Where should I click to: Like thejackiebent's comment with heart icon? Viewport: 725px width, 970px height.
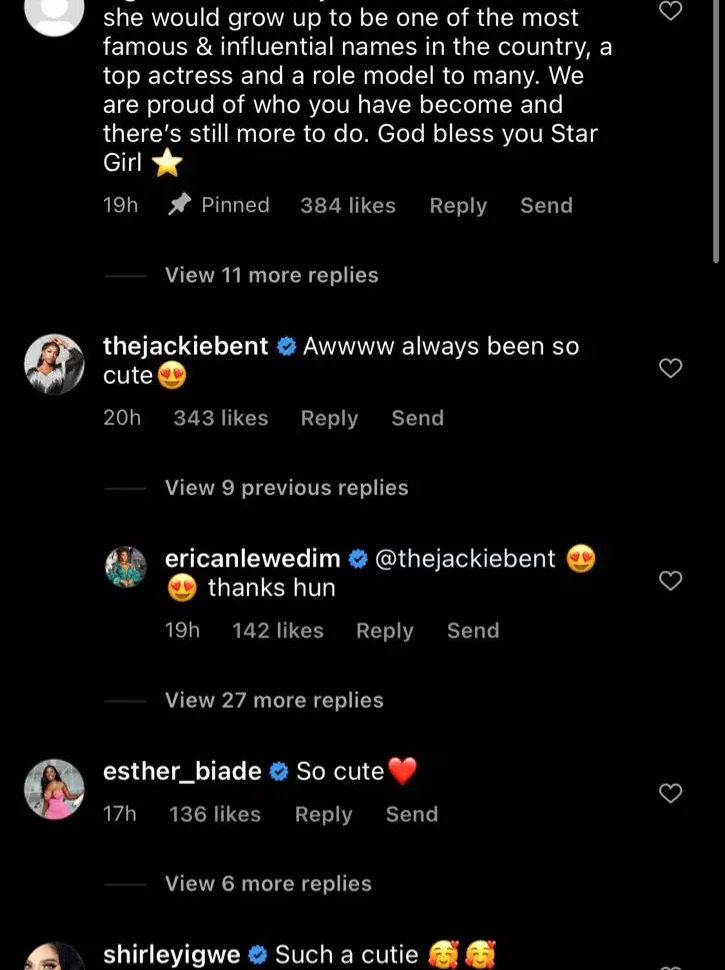point(671,369)
